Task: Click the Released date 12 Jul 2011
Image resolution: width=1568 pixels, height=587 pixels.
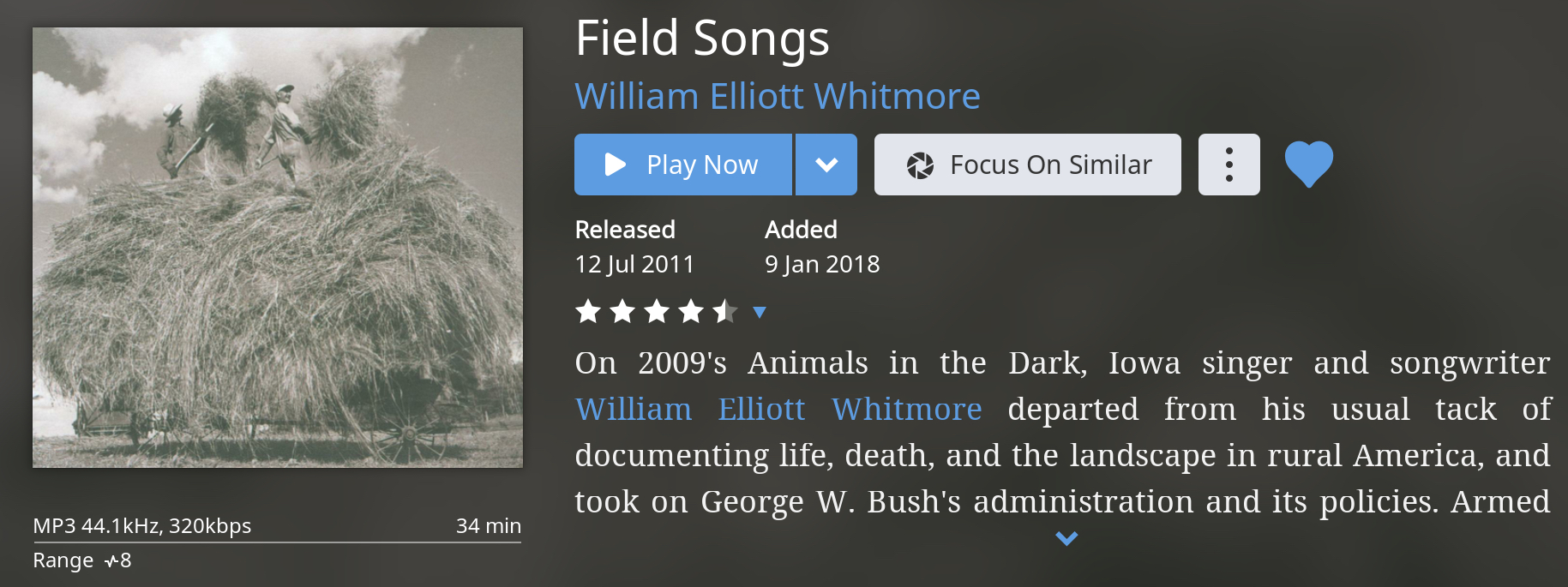Action: (634, 264)
